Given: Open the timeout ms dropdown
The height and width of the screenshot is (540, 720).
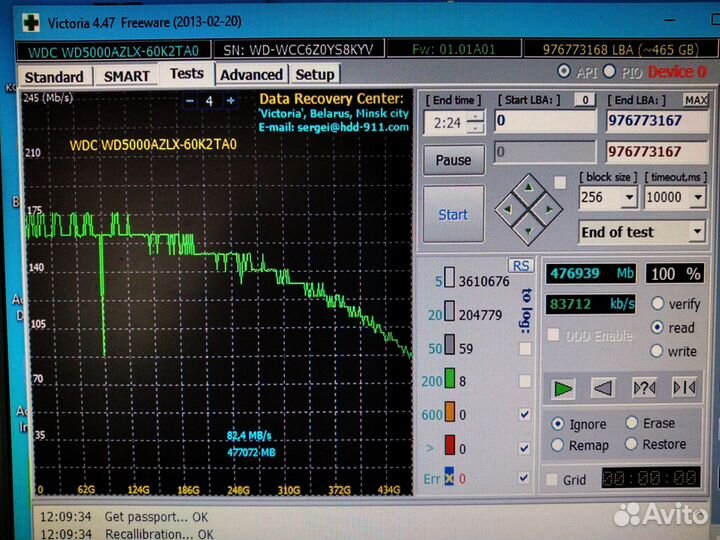Looking at the screenshot, I should (x=698, y=197).
